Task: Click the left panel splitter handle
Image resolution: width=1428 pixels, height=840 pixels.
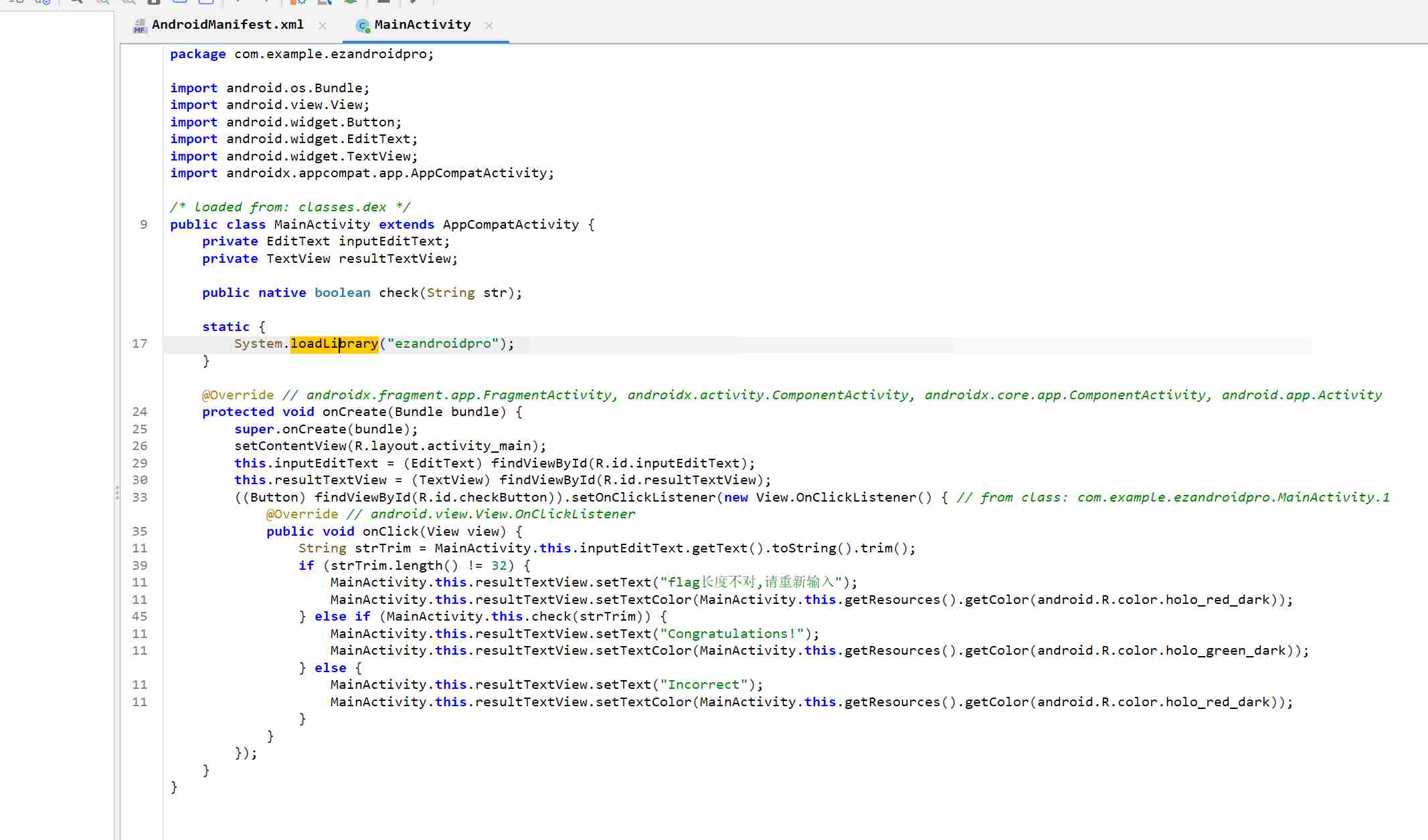Action: (117, 493)
